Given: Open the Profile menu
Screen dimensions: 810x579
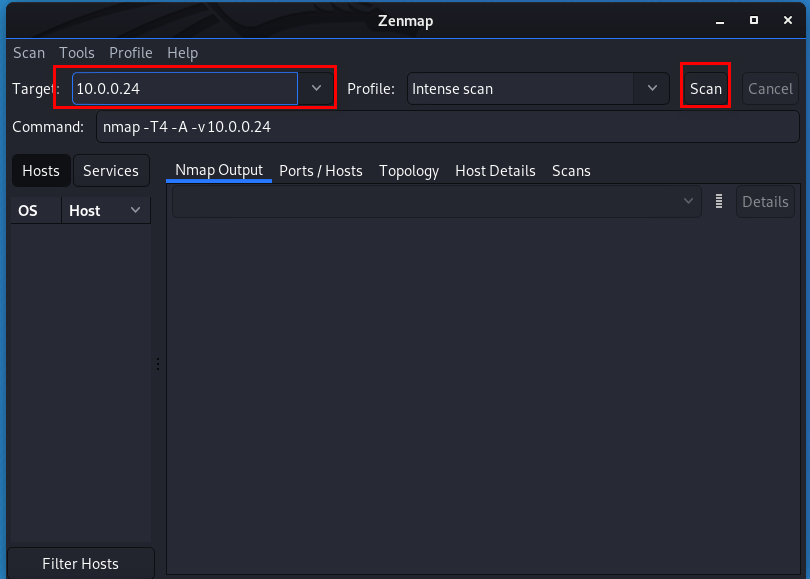Looking at the screenshot, I should click(131, 53).
